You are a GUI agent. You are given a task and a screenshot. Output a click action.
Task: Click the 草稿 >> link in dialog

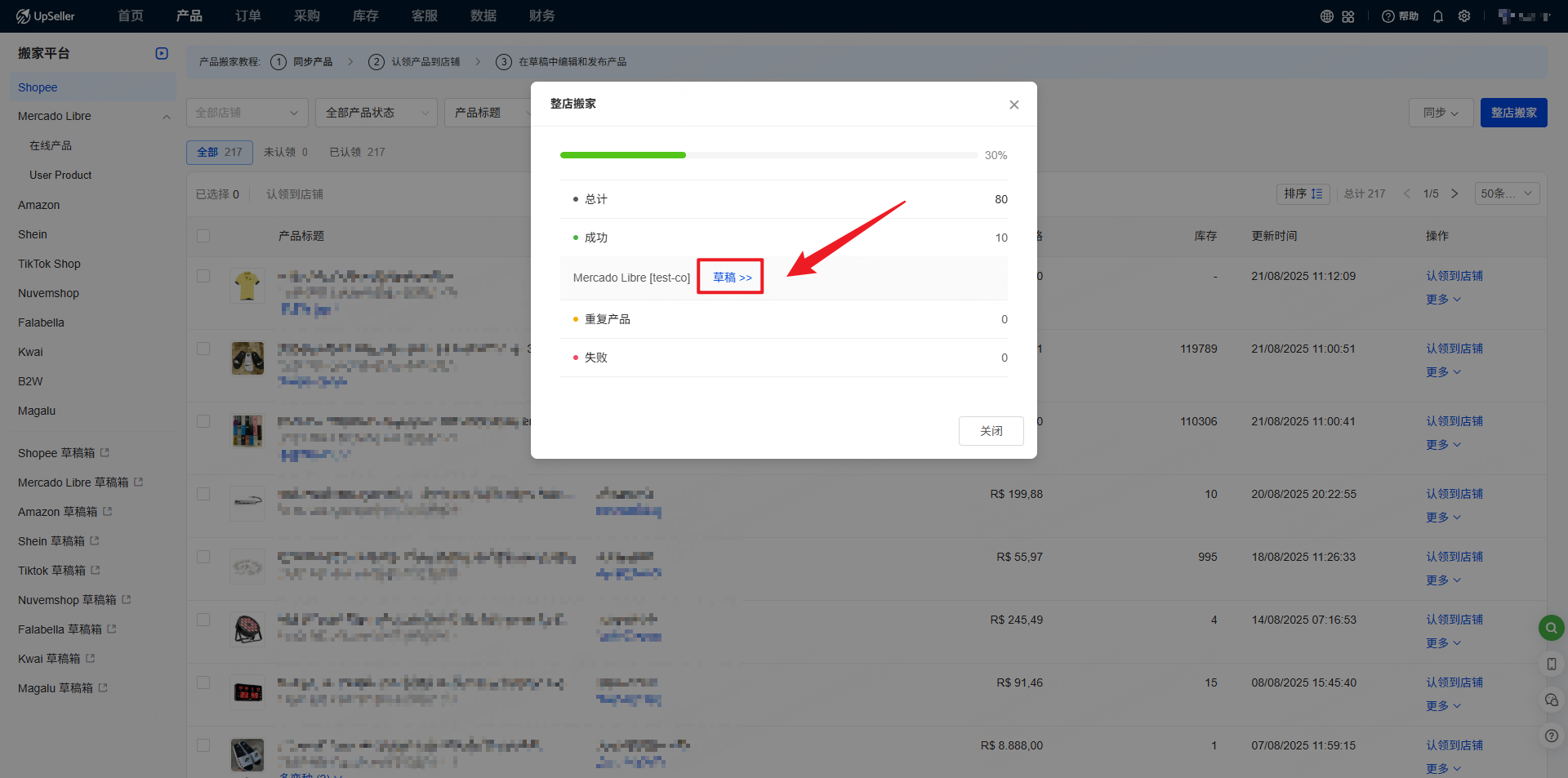point(732,278)
